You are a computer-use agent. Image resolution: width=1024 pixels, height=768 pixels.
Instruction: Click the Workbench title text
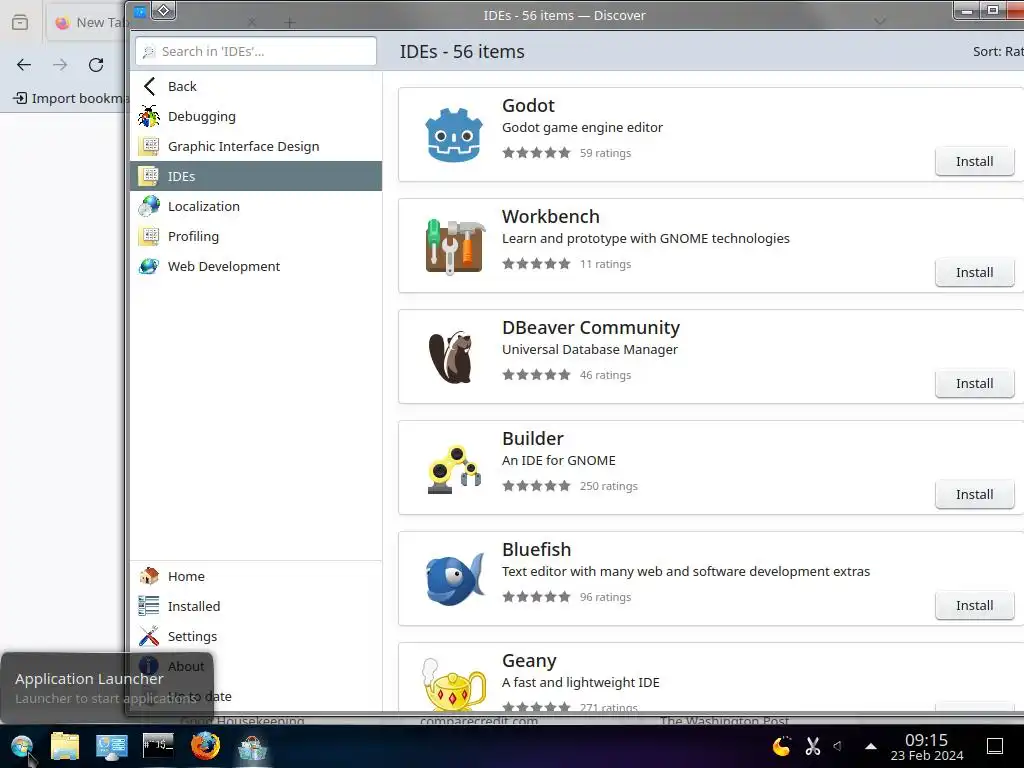(x=551, y=216)
